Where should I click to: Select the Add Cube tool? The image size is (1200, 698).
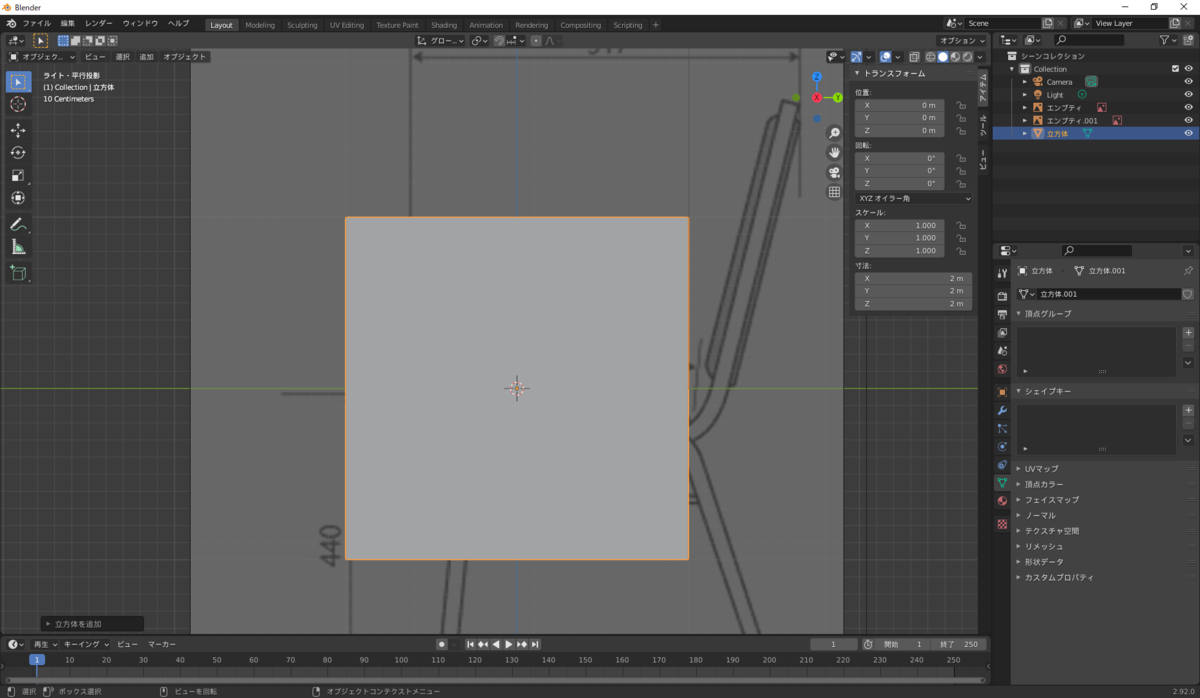18,272
